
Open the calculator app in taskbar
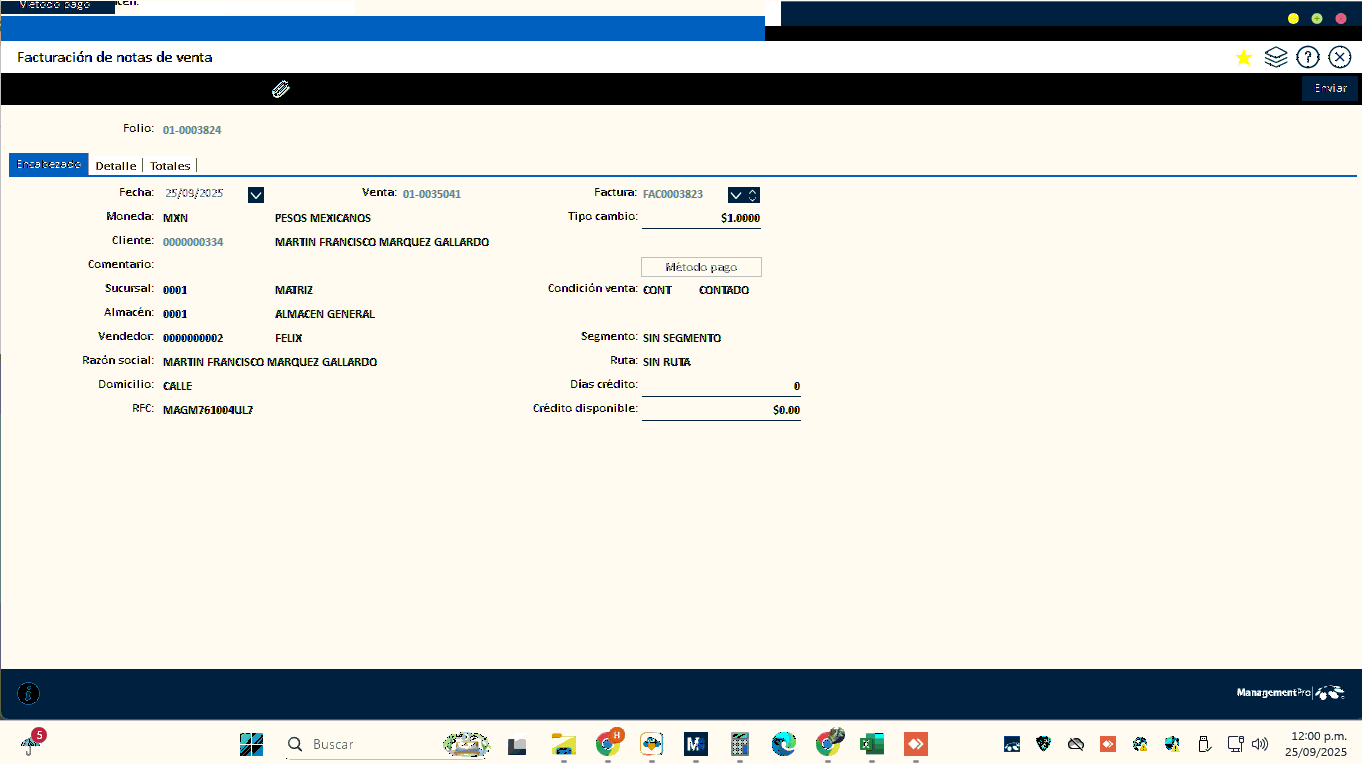740,744
